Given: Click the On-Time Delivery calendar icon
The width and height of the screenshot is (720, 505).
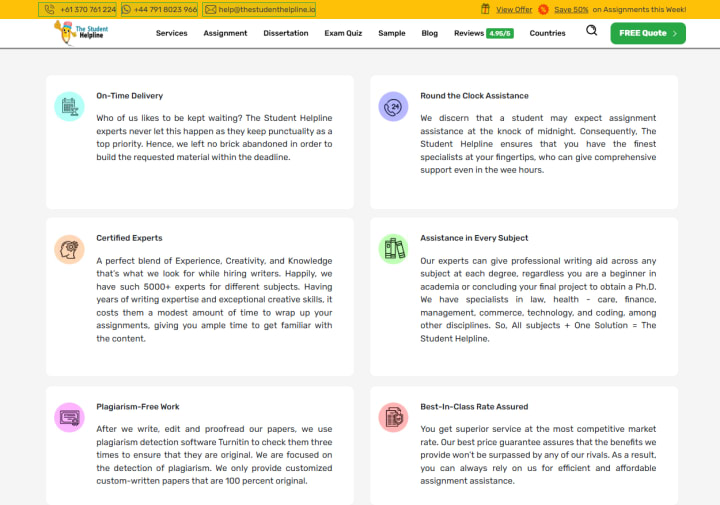Looking at the screenshot, I should click(x=69, y=107).
